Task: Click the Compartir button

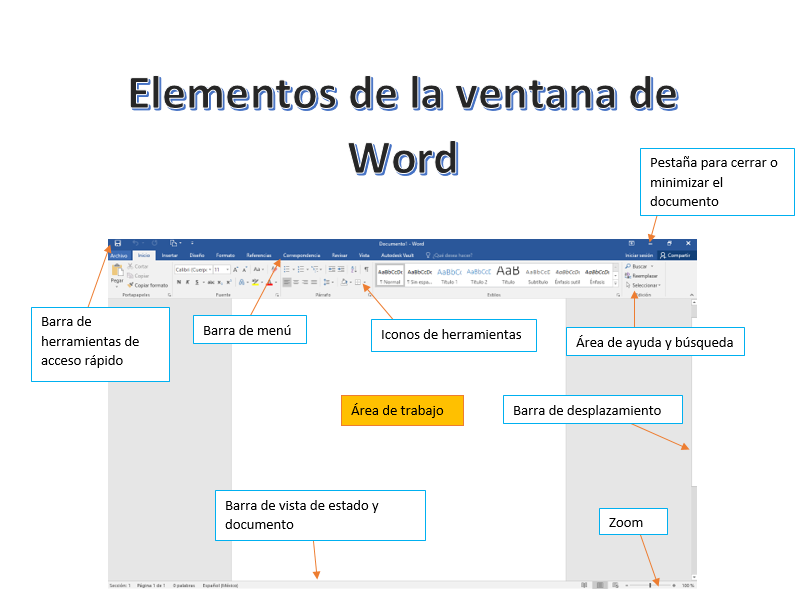Action: 675,255
